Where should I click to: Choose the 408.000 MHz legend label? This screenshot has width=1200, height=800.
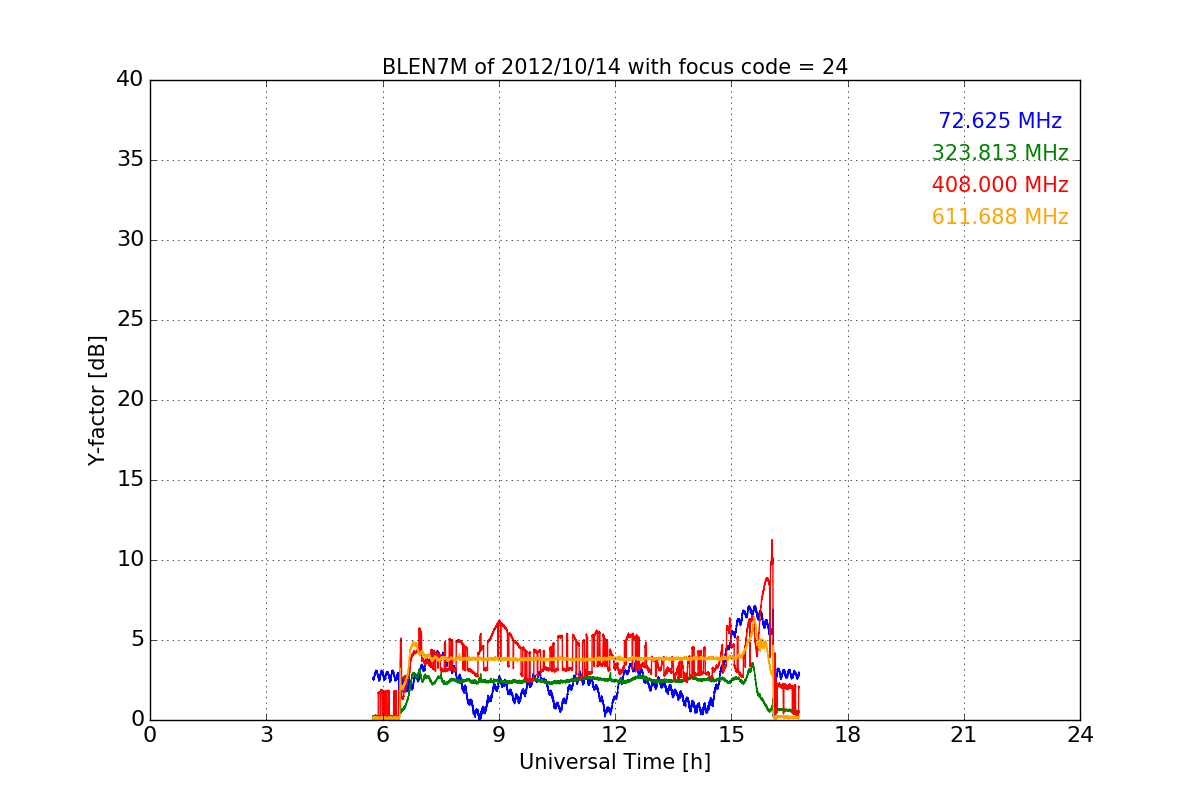click(x=1000, y=185)
